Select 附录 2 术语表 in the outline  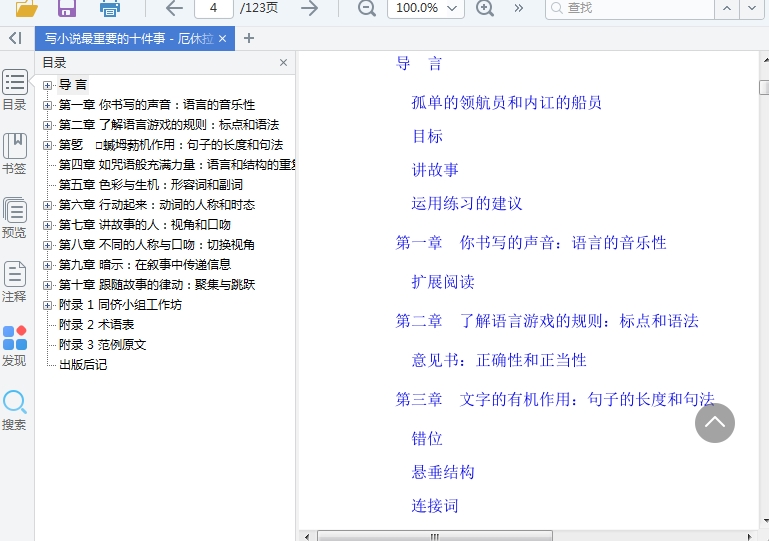(97, 325)
